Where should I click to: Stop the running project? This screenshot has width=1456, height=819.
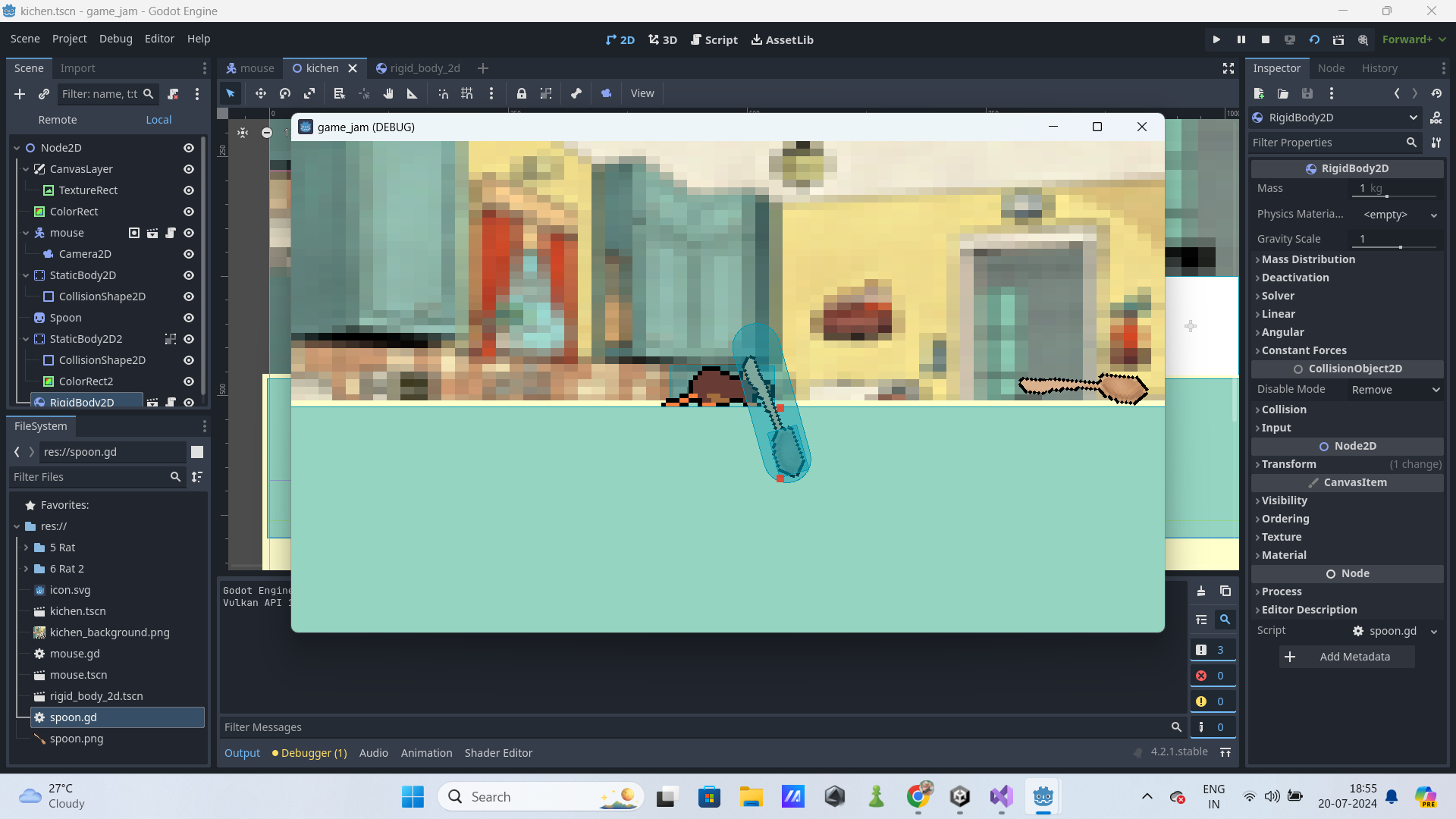1266,39
